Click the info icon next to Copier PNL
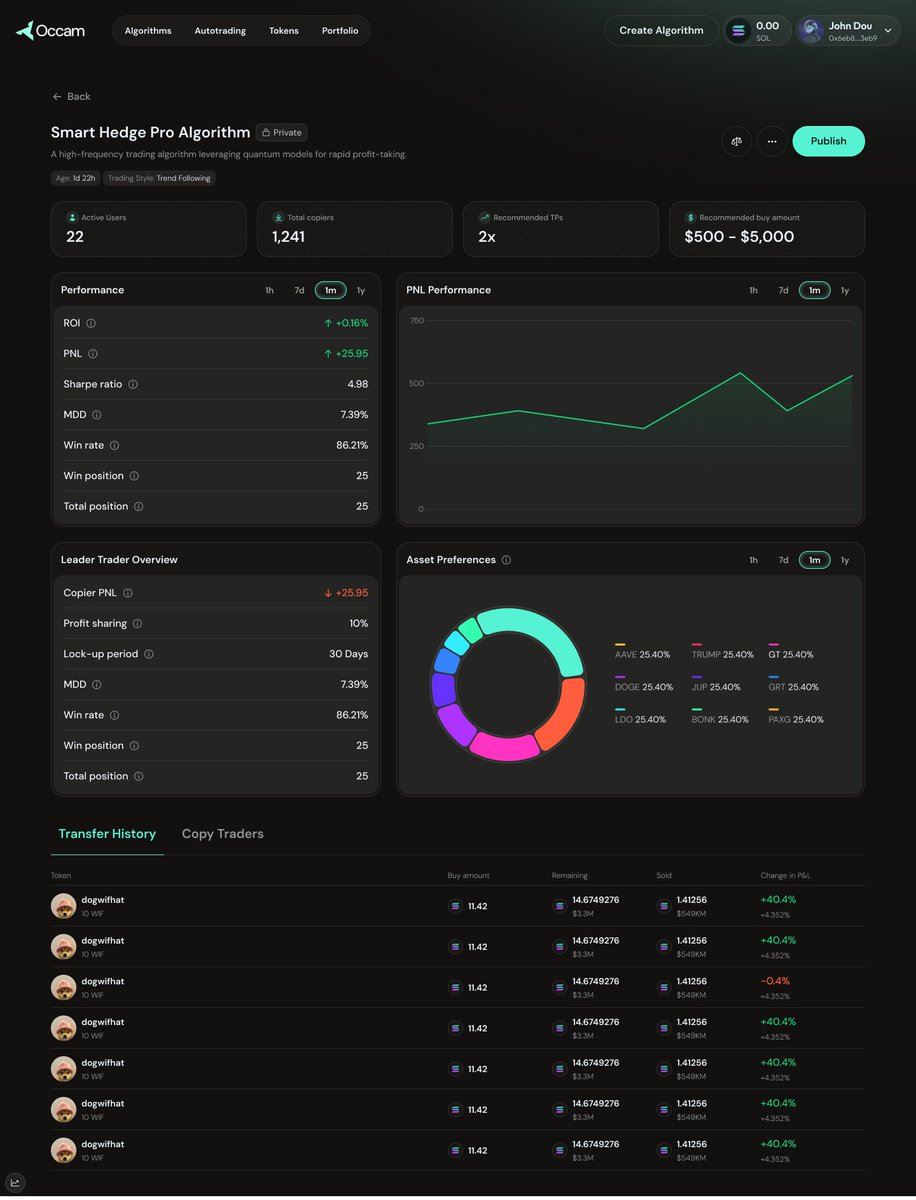The width and height of the screenshot is (916, 1200). coord(128,593)
